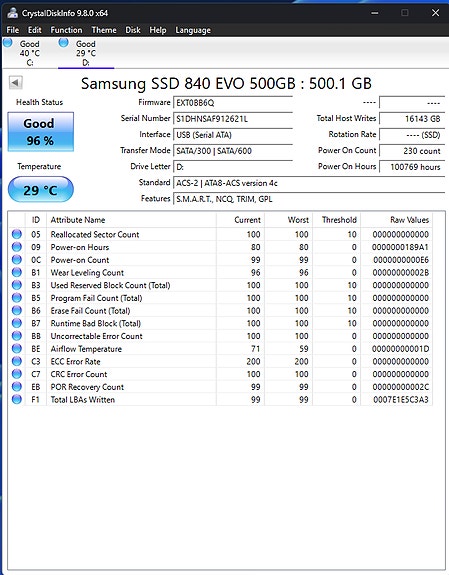Click the Raw Values column header

pos(397,220)
